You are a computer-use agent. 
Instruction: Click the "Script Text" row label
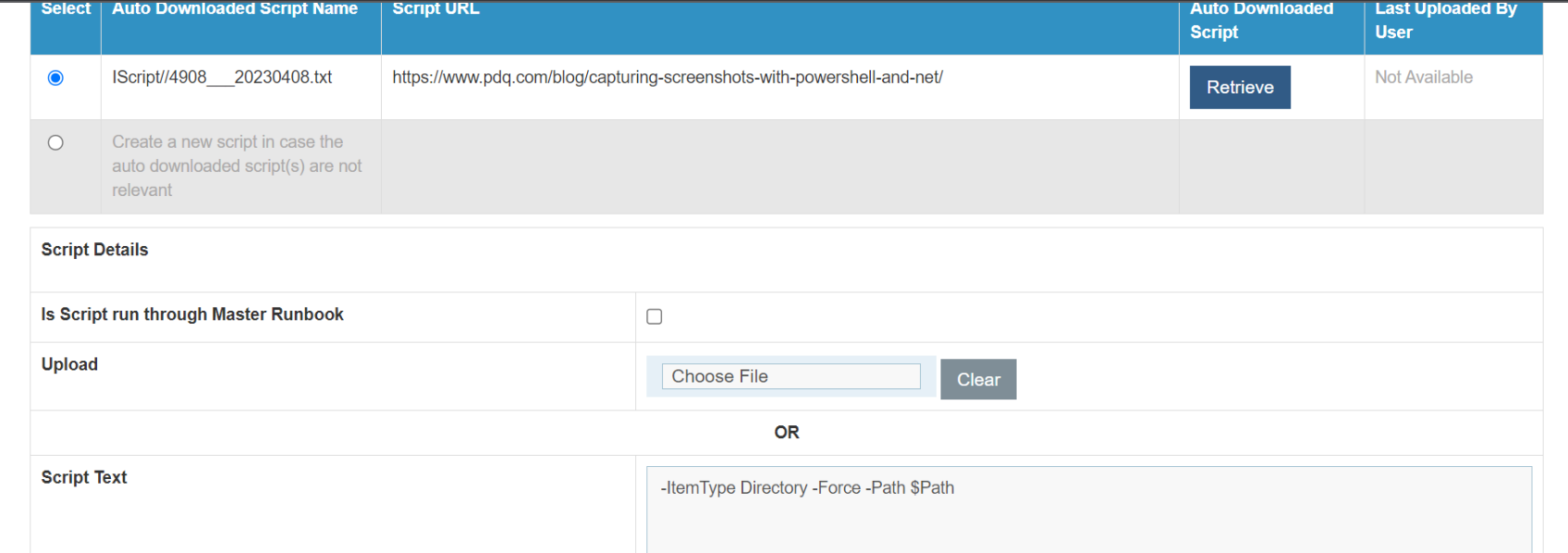pos(84,477)
